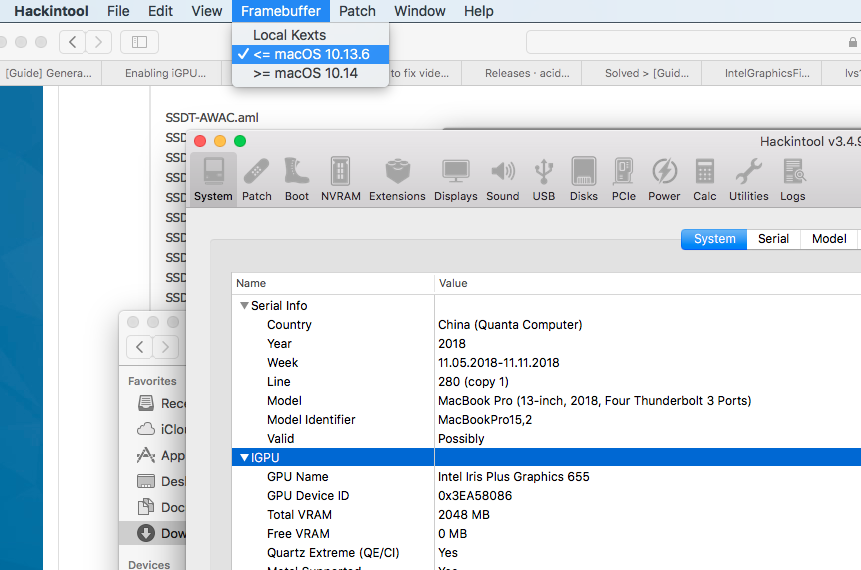Open the Logs toolbar section
Screen dimensions: 861x570
pos(792,180)
